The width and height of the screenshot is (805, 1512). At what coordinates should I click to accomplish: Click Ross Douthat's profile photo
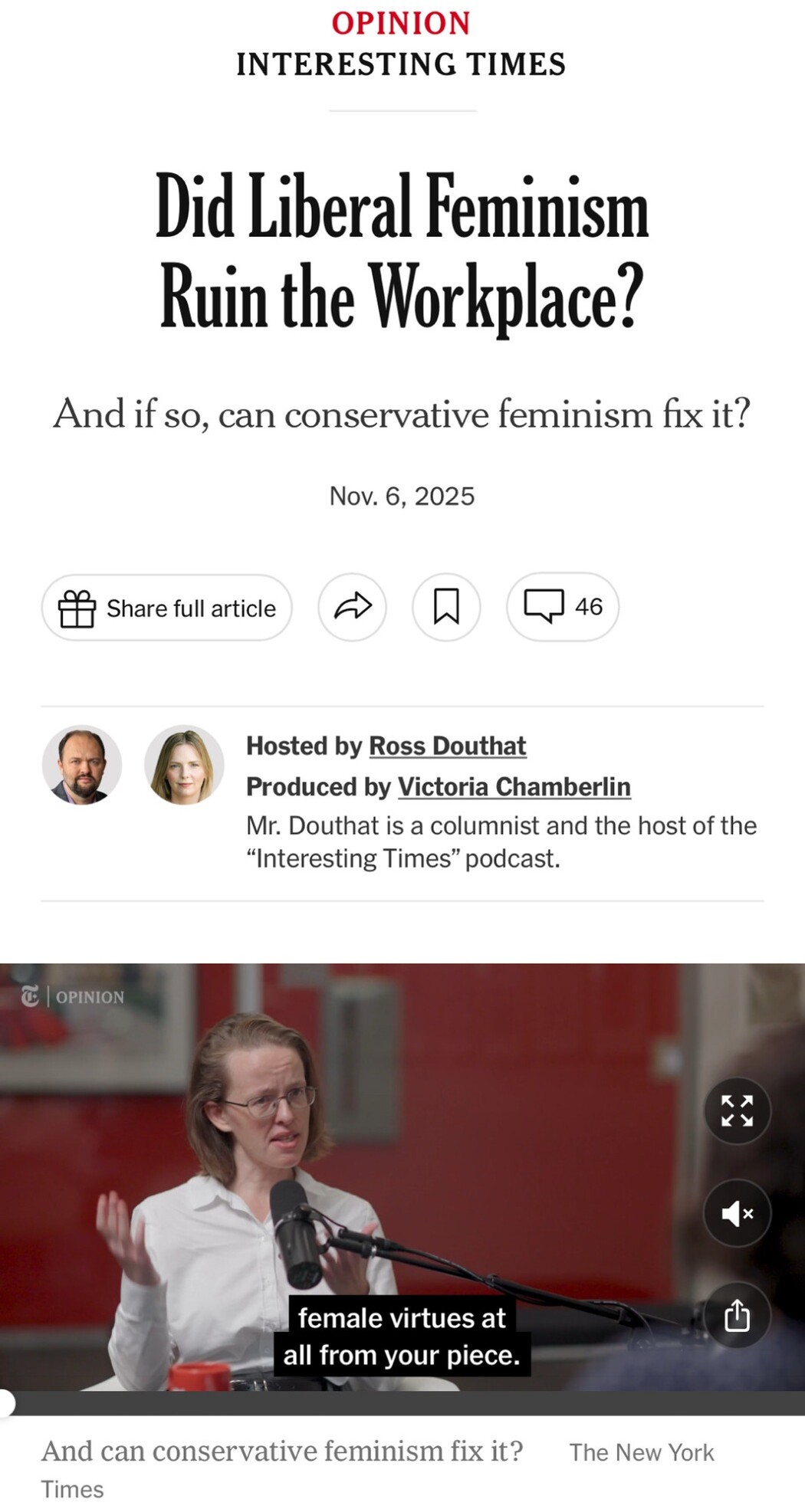pyautogui.click(x=81, y=764)
